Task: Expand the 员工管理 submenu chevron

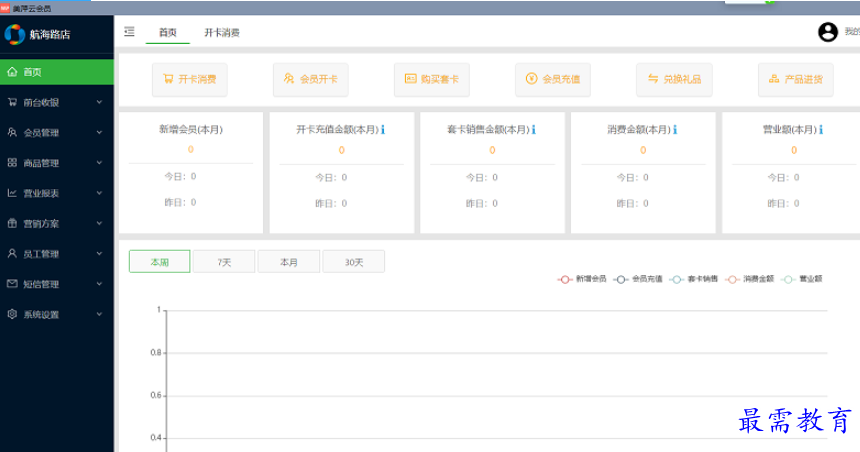Action: (x=99, y=253)
